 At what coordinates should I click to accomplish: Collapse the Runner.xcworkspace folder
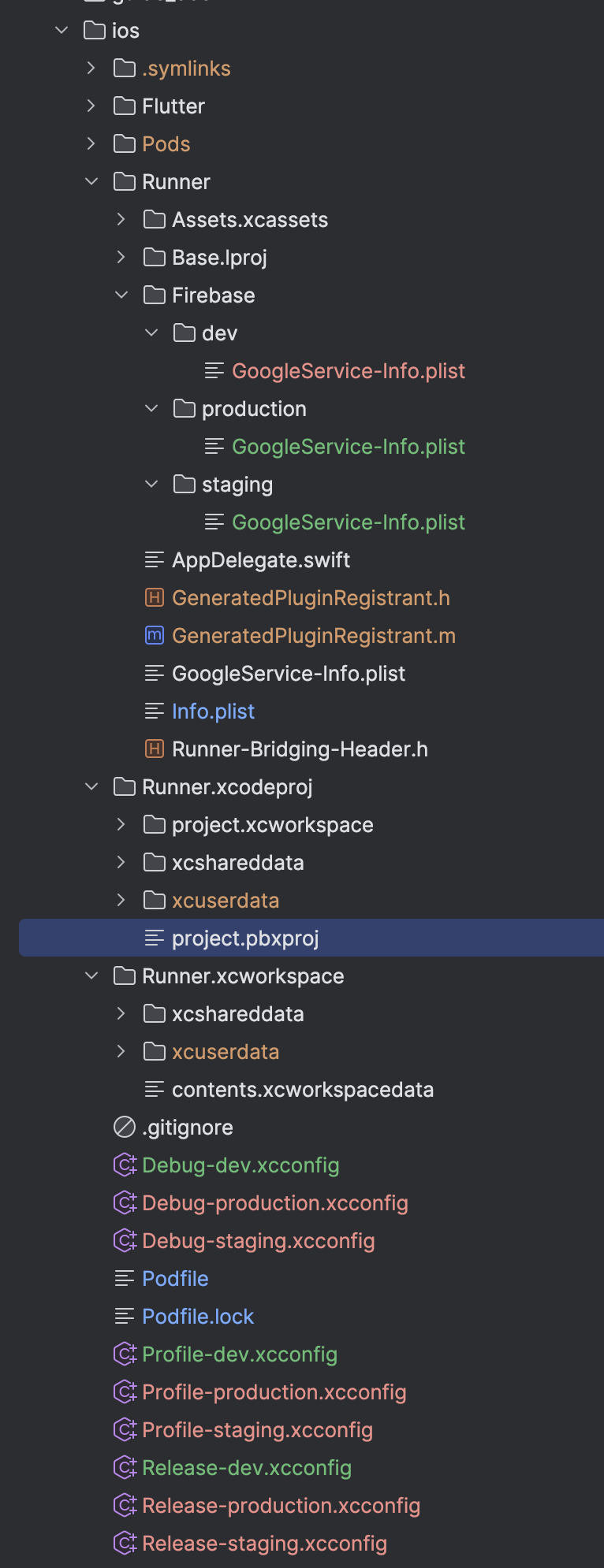click(91, 976)
